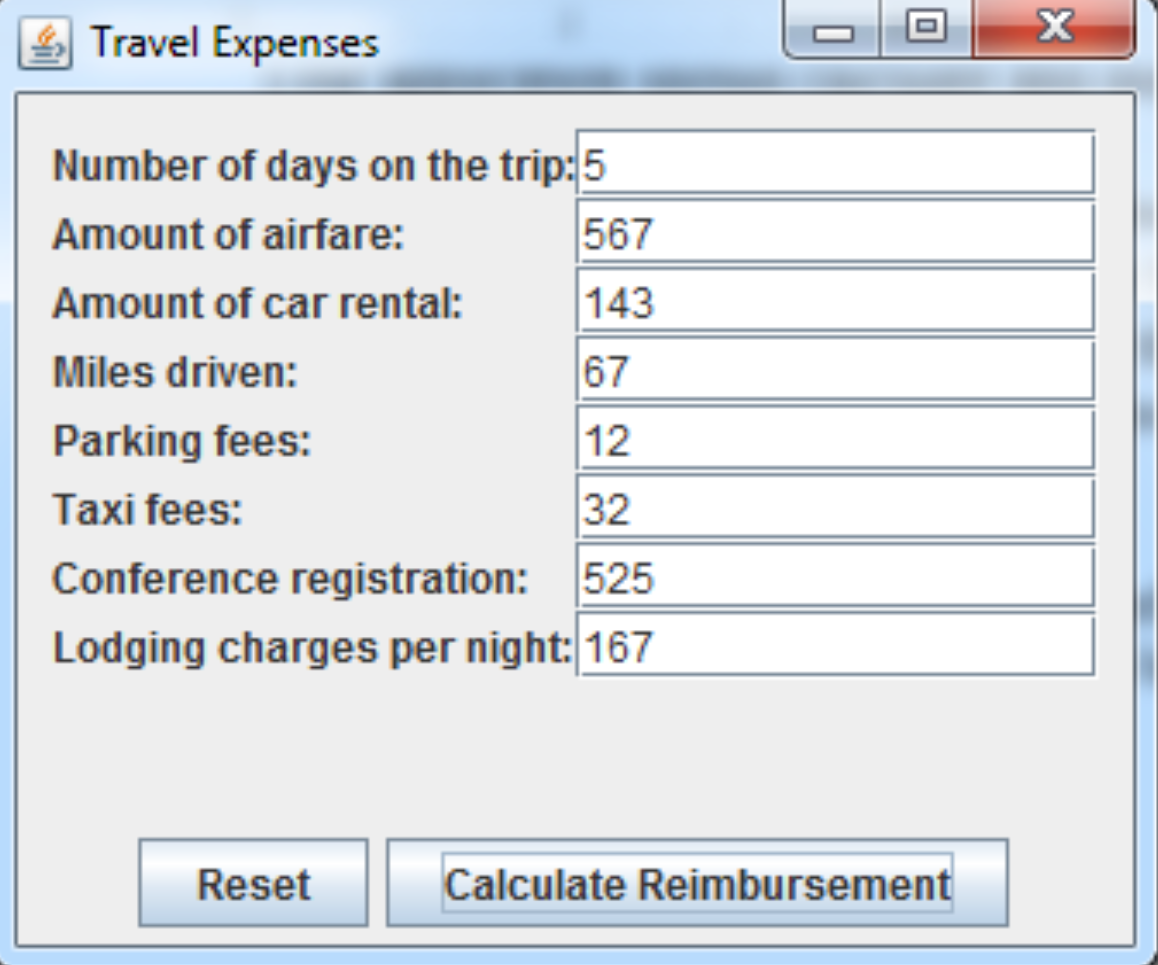Image resolution: width=1158 pixels, height=965 pixels.
Task: Click the 'Conference registration:' label
Action: pos(290,578)
